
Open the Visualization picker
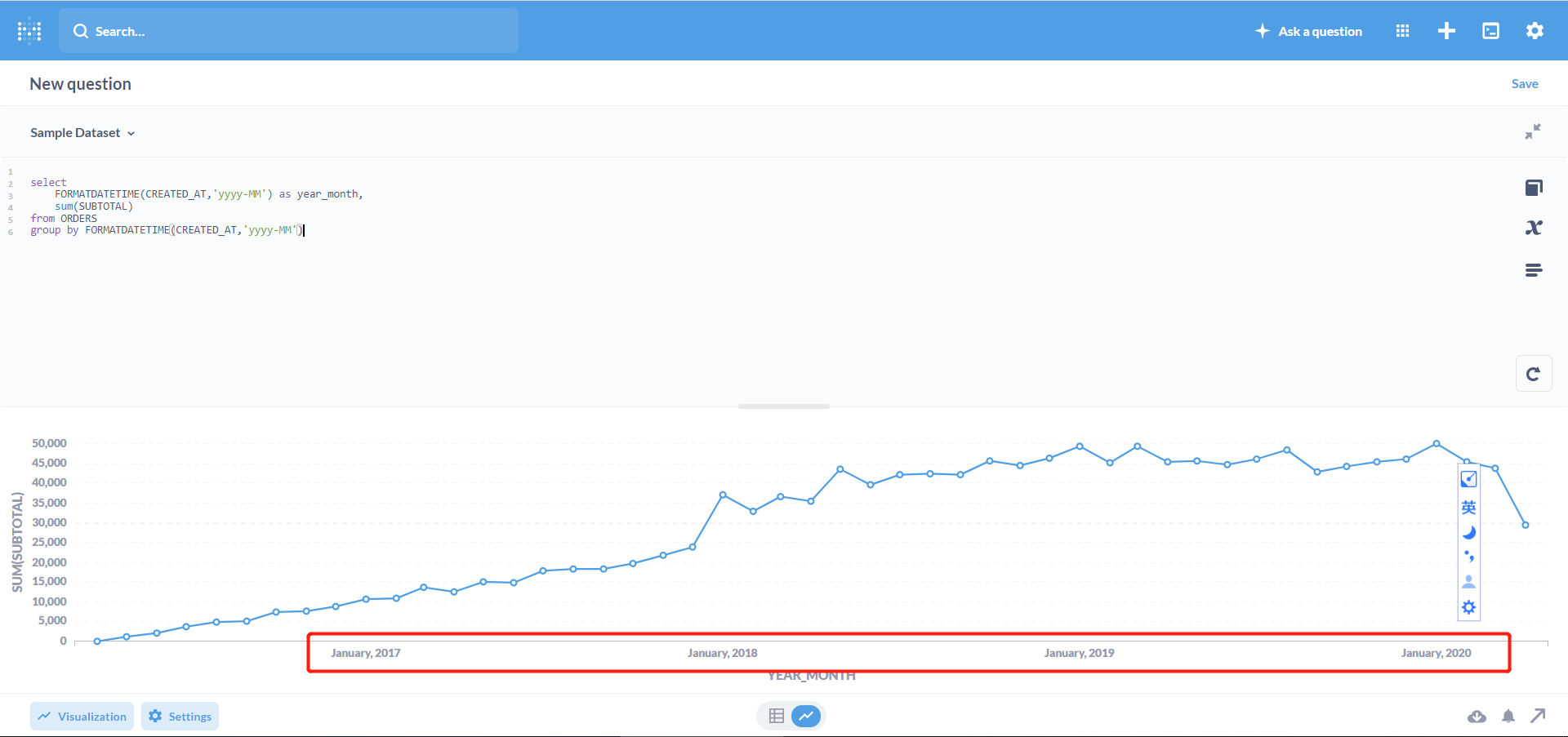82,716
